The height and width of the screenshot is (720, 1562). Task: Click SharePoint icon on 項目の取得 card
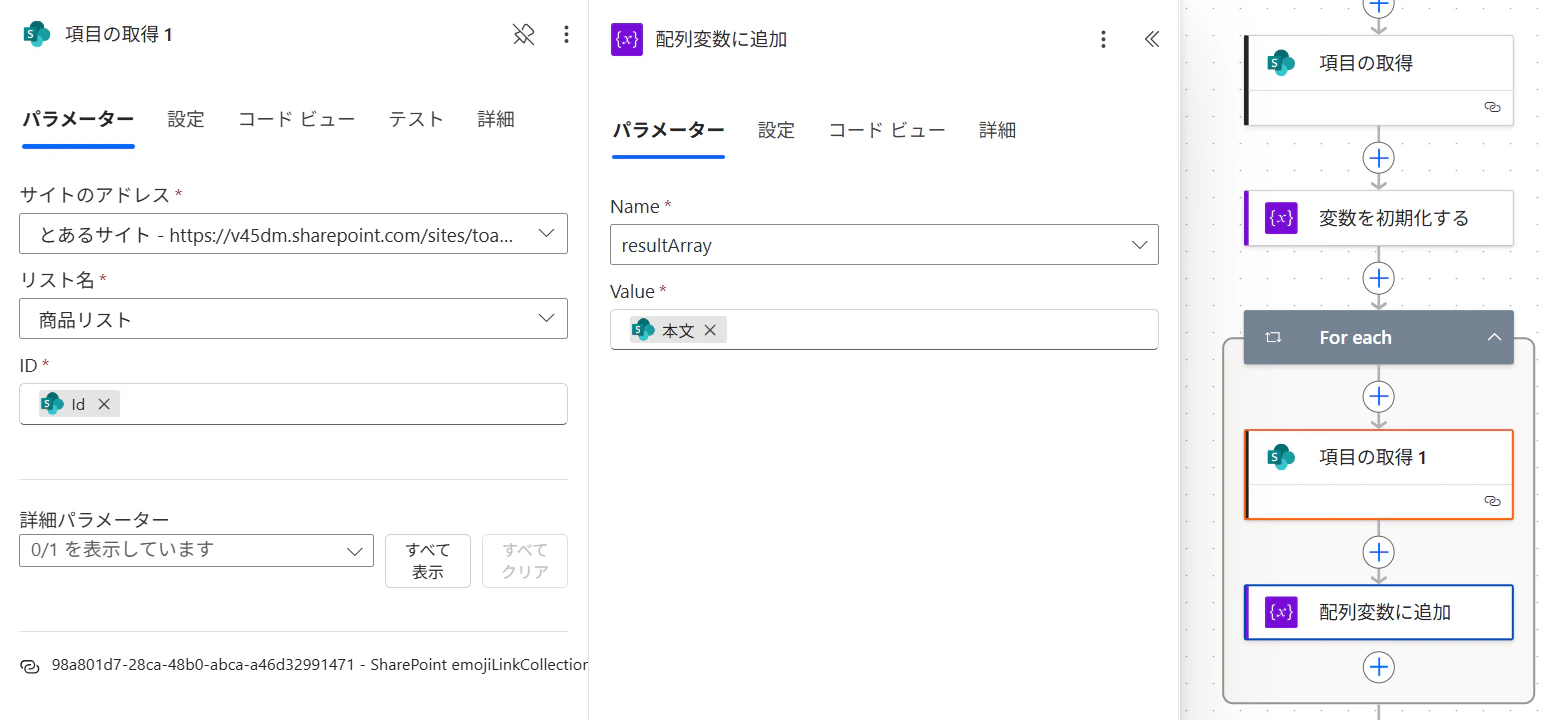1281,63
